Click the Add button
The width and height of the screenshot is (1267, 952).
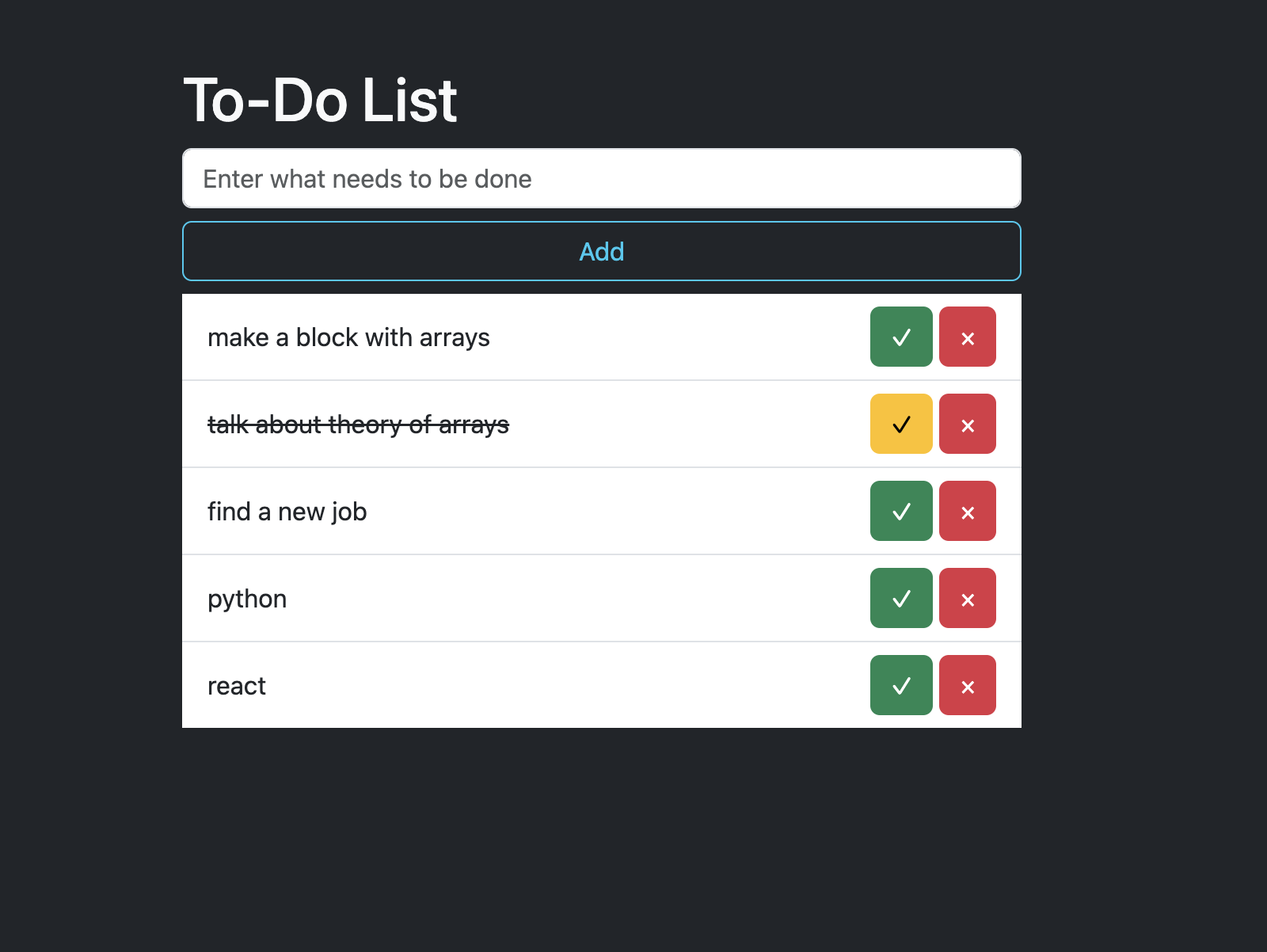point(601,251)
